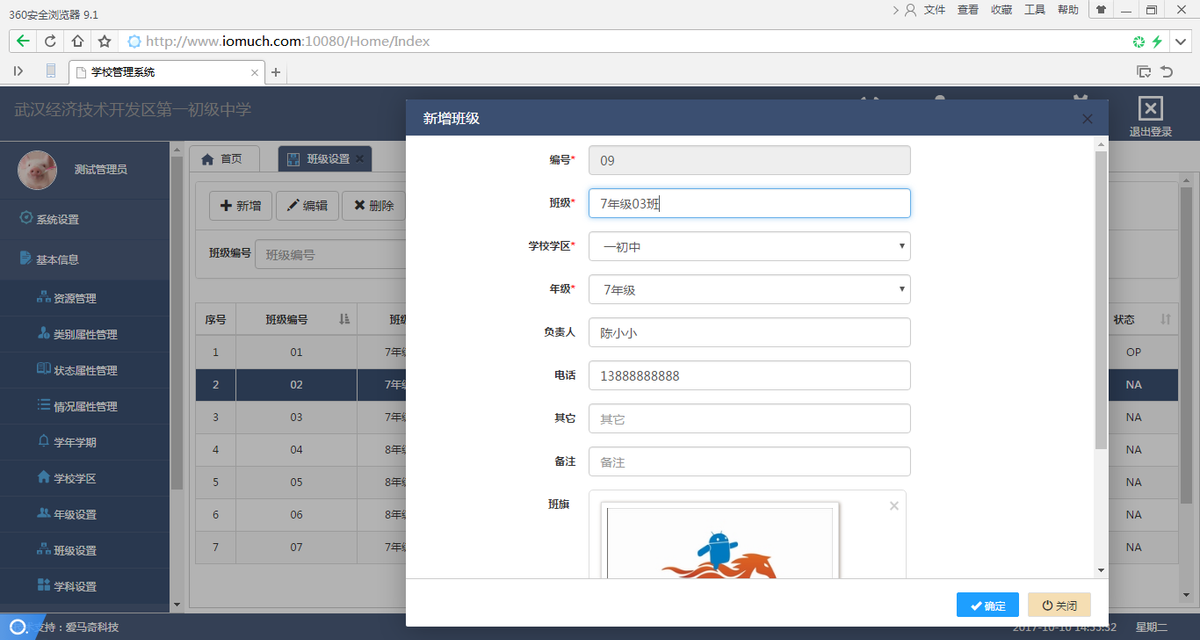Image resolution: width=1200 pixels, height=640 pixels.
Task: Open the mobile phone icon beside the tabs
Action: [51, 71]
